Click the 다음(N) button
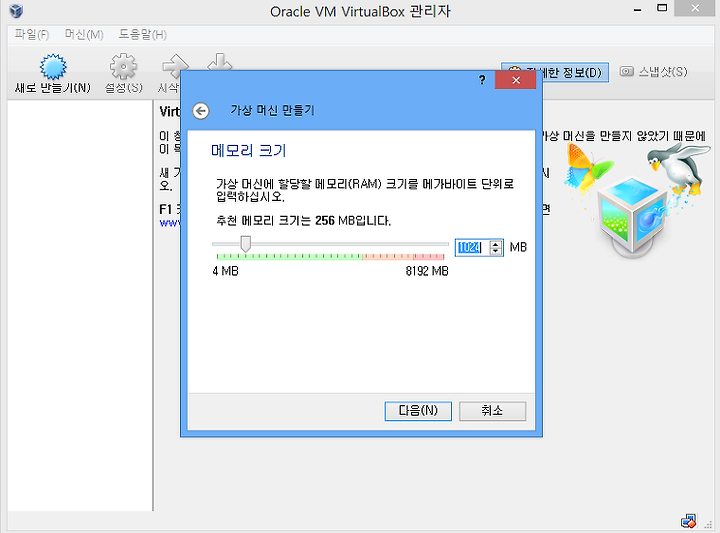This screenshot has width=720, height=533. tap(418, 411)
